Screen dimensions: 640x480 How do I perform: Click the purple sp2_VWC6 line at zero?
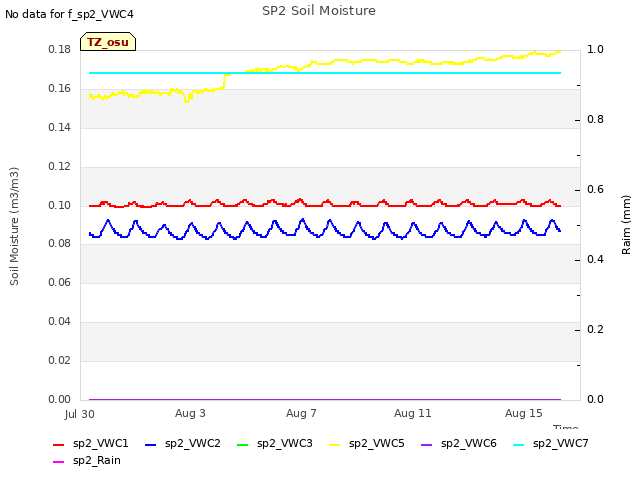[325, 399]
